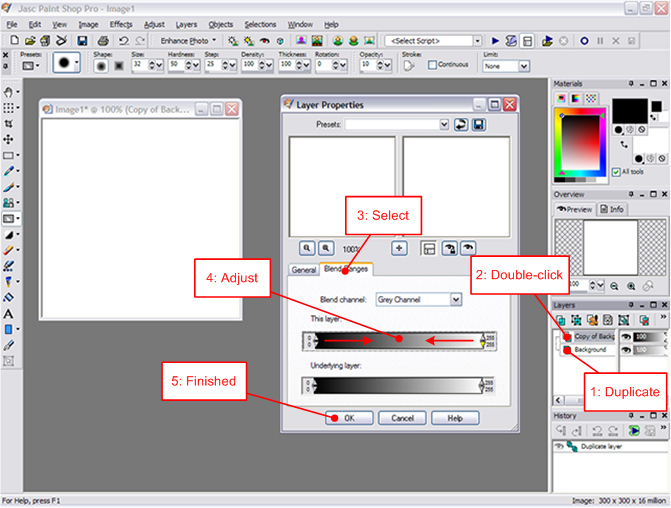Open the File menu
This screenshot has height=508, width=671.
click(x=12, y=25)
